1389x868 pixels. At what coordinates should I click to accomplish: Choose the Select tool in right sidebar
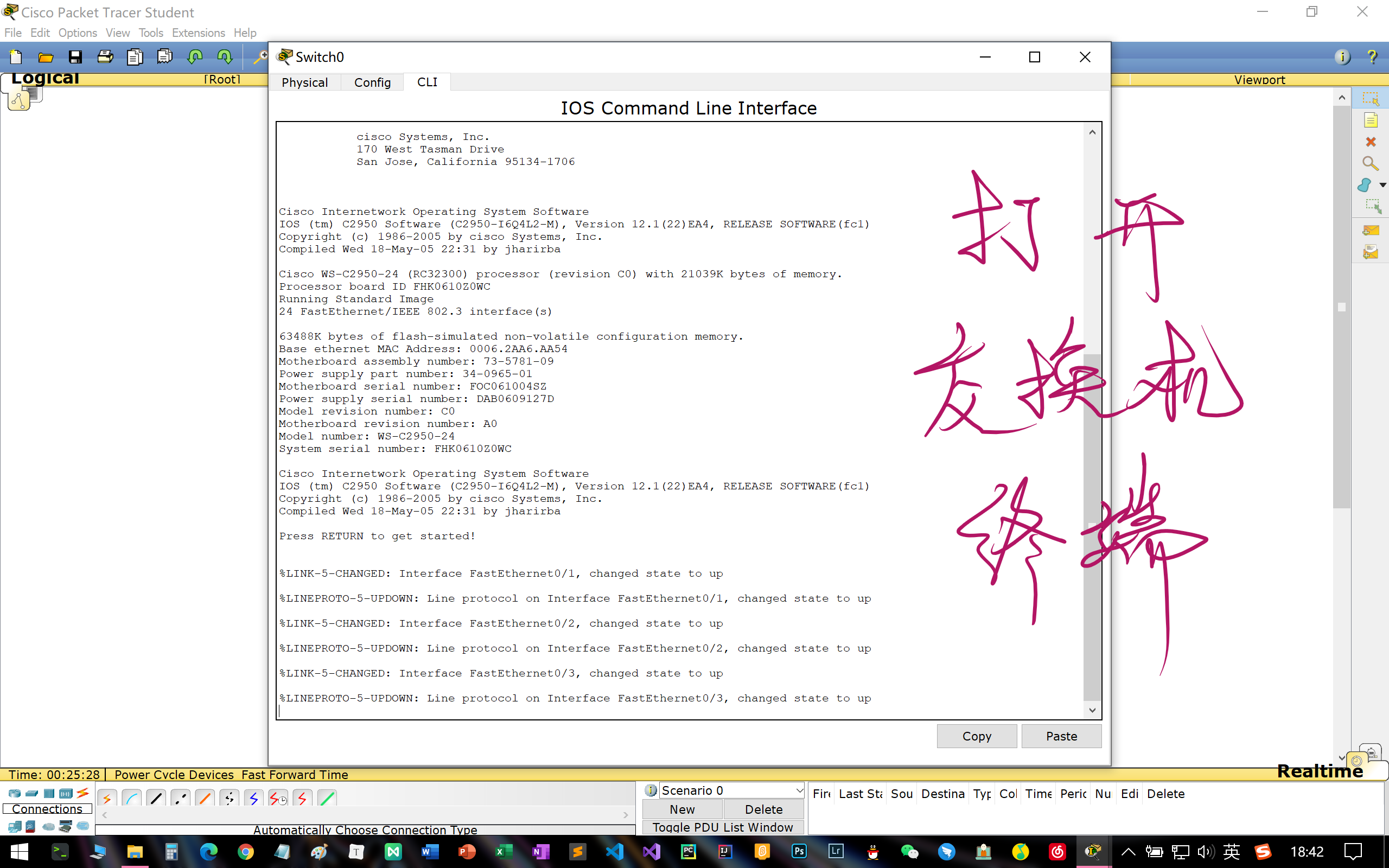1371,99
